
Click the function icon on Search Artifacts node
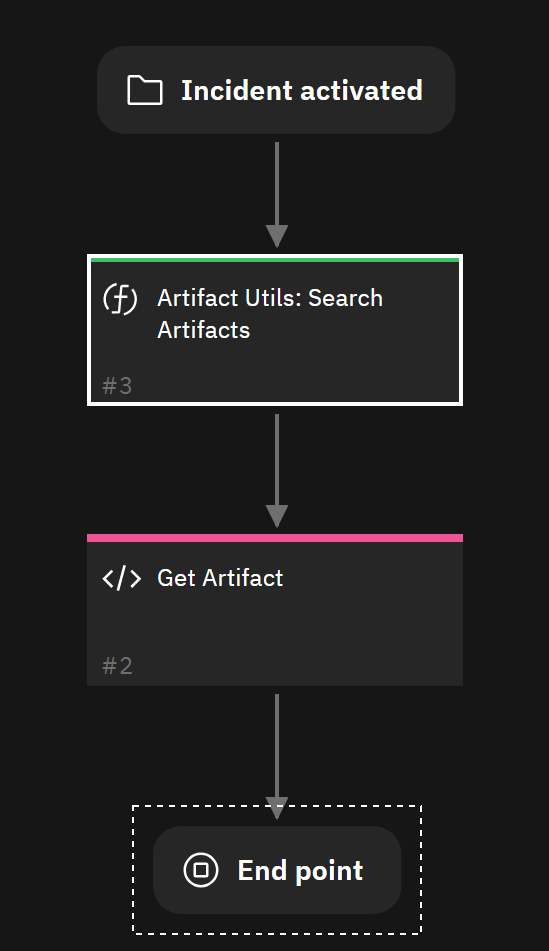click(120, 298)
